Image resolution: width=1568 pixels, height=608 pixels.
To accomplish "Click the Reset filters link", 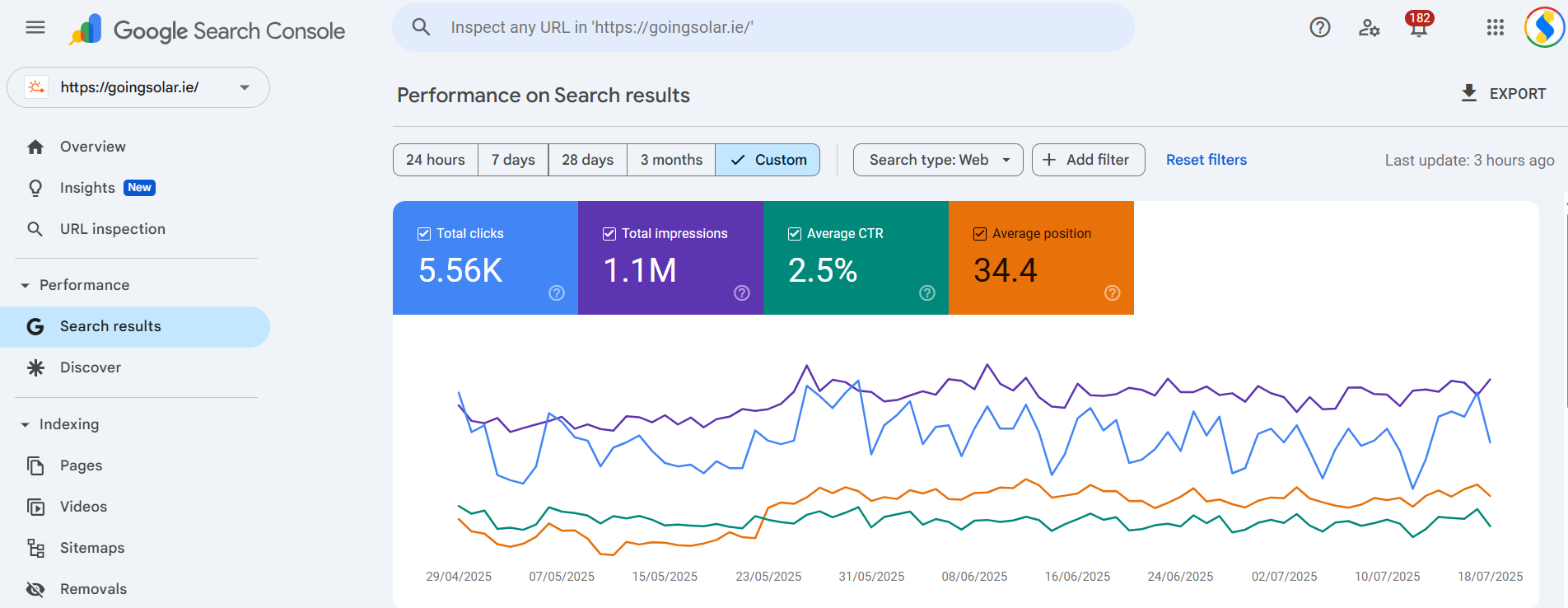I will coord(1206,160).
